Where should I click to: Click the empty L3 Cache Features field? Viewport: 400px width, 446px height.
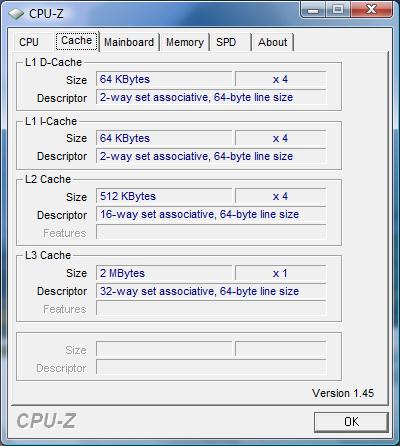[x=211, y=309]
